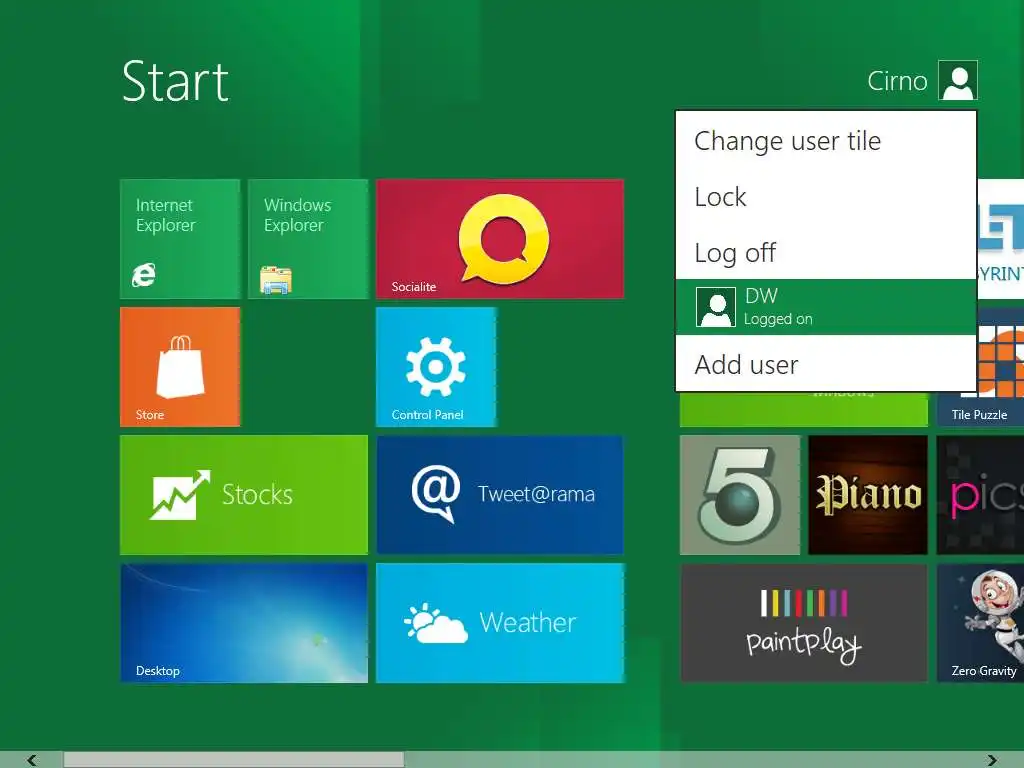
Task: Switch to the DW logged on user
Action: point(826,307)
